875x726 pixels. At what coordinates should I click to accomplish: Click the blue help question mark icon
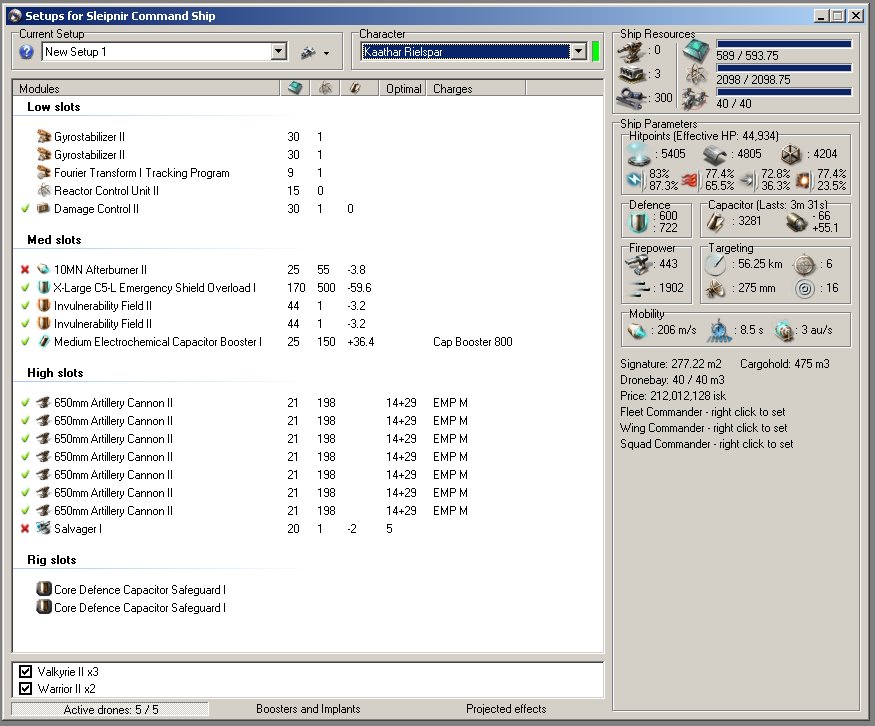[27, 52]
